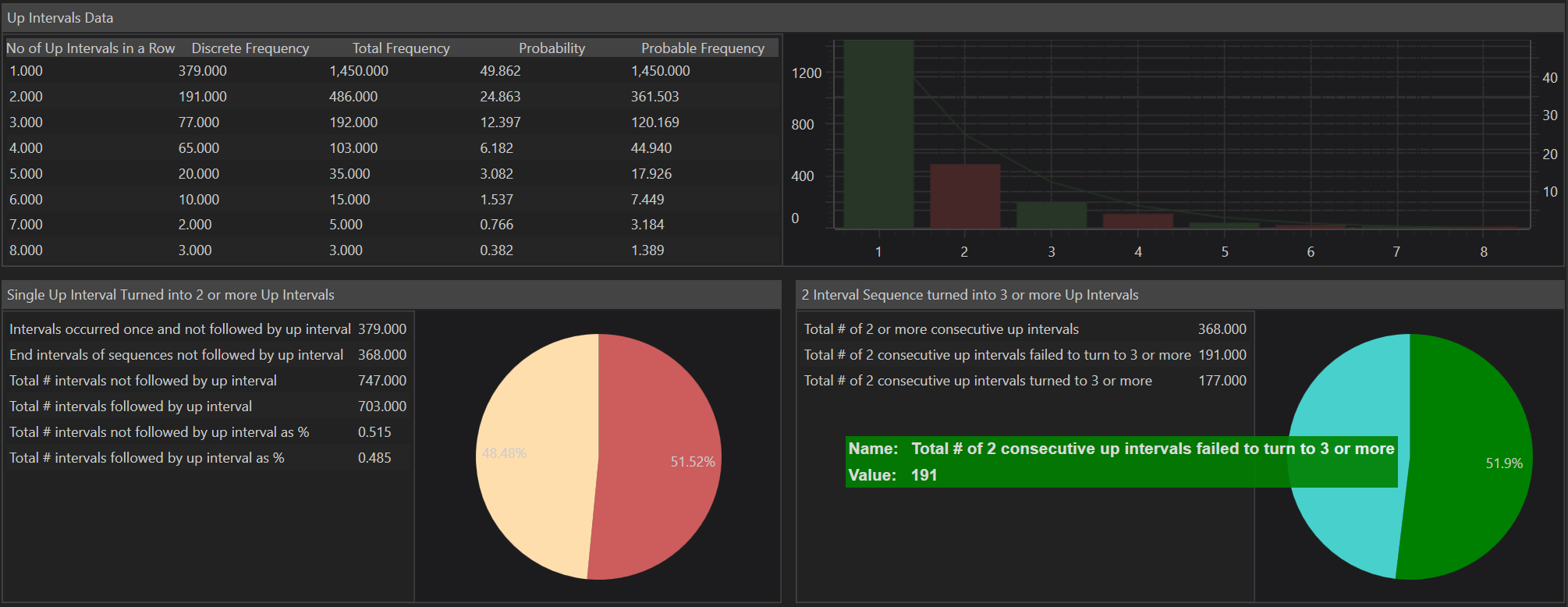Select the table row for 3.000 up intervals
The height and width of the screenshot is (607, 1568).
390,122
